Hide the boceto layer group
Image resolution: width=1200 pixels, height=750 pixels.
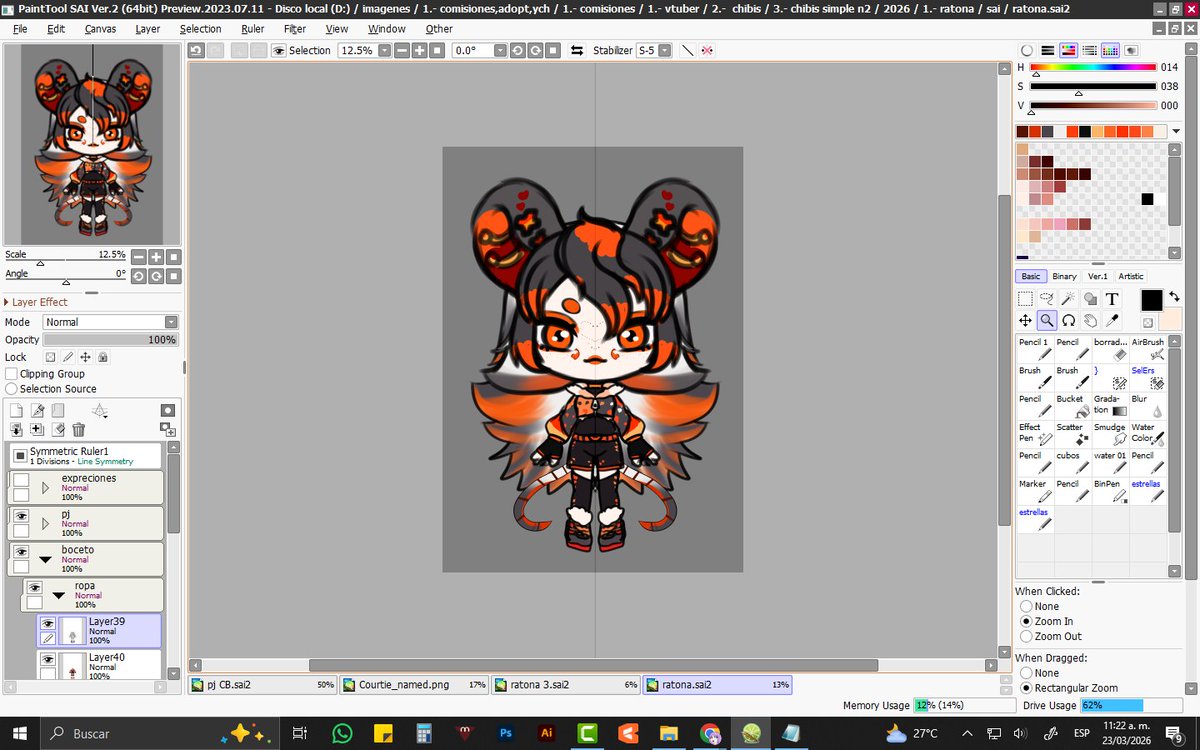(x=20, y=551)
